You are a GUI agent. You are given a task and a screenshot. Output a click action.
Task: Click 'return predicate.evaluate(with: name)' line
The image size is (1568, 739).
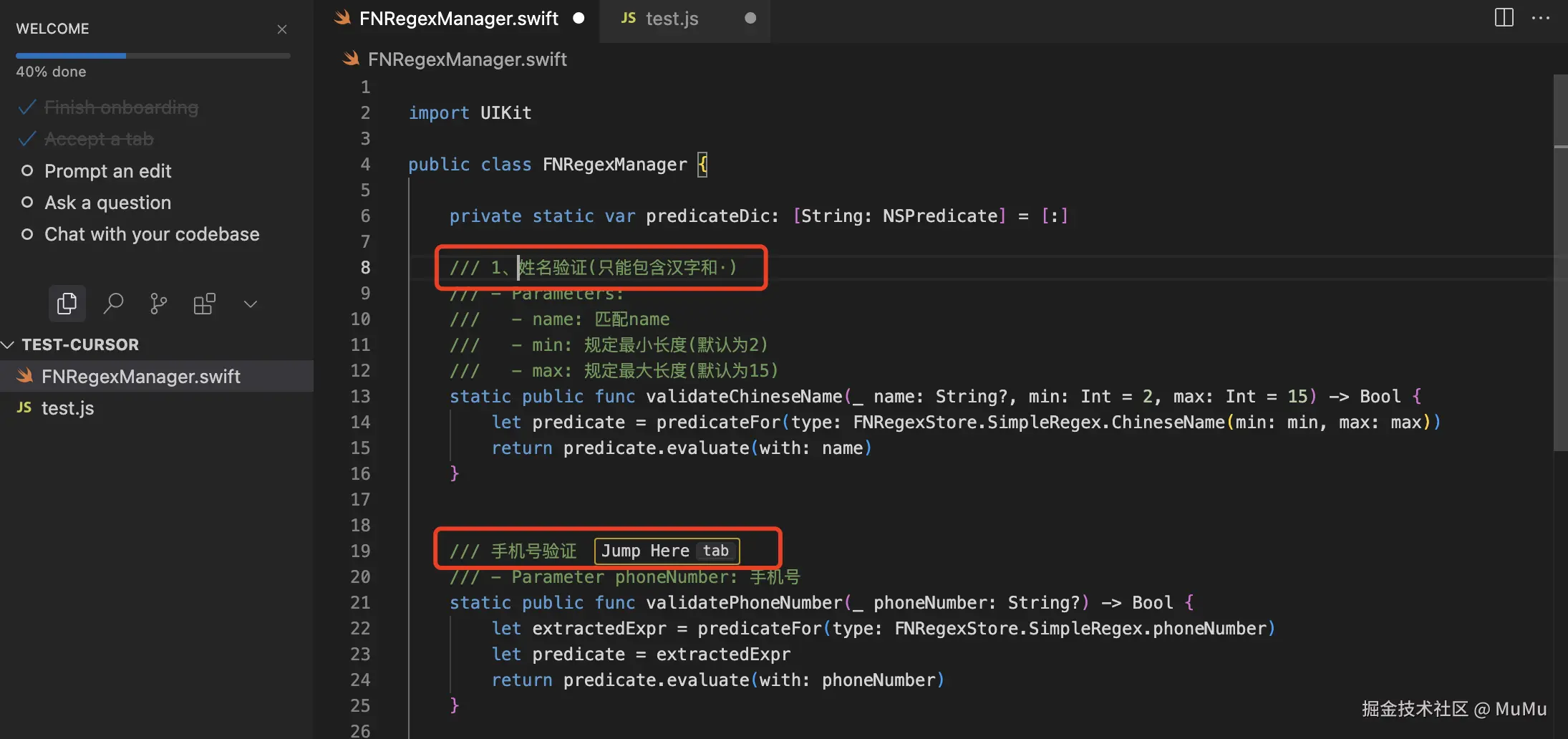click(682, 448)
